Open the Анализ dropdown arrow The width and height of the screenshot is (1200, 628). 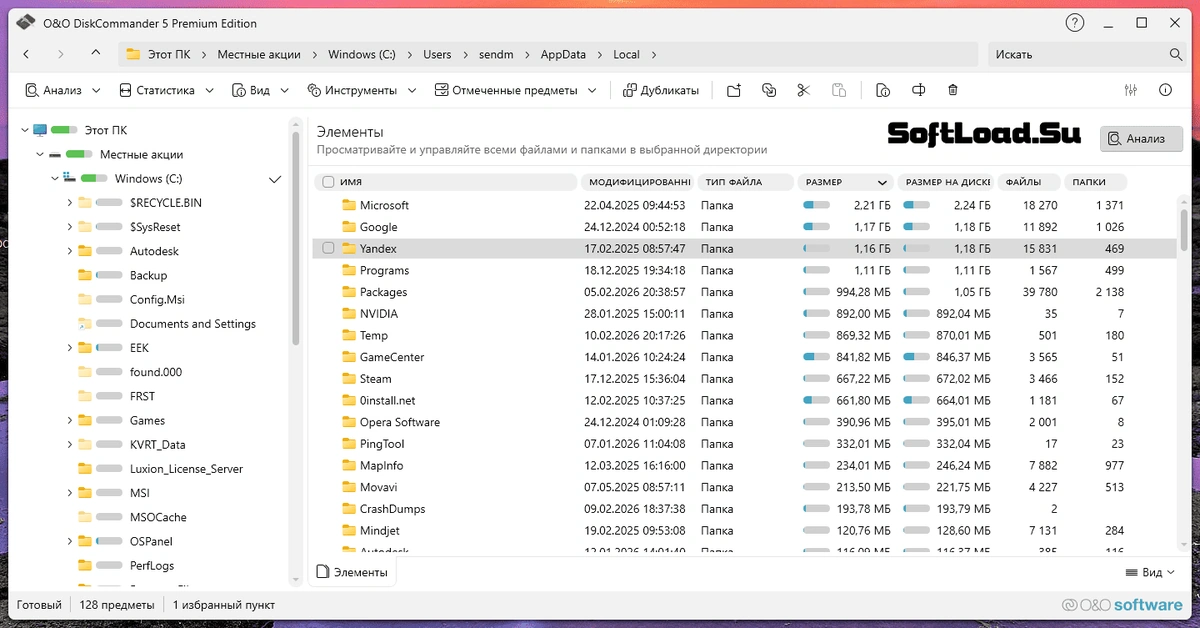point(96,90)
